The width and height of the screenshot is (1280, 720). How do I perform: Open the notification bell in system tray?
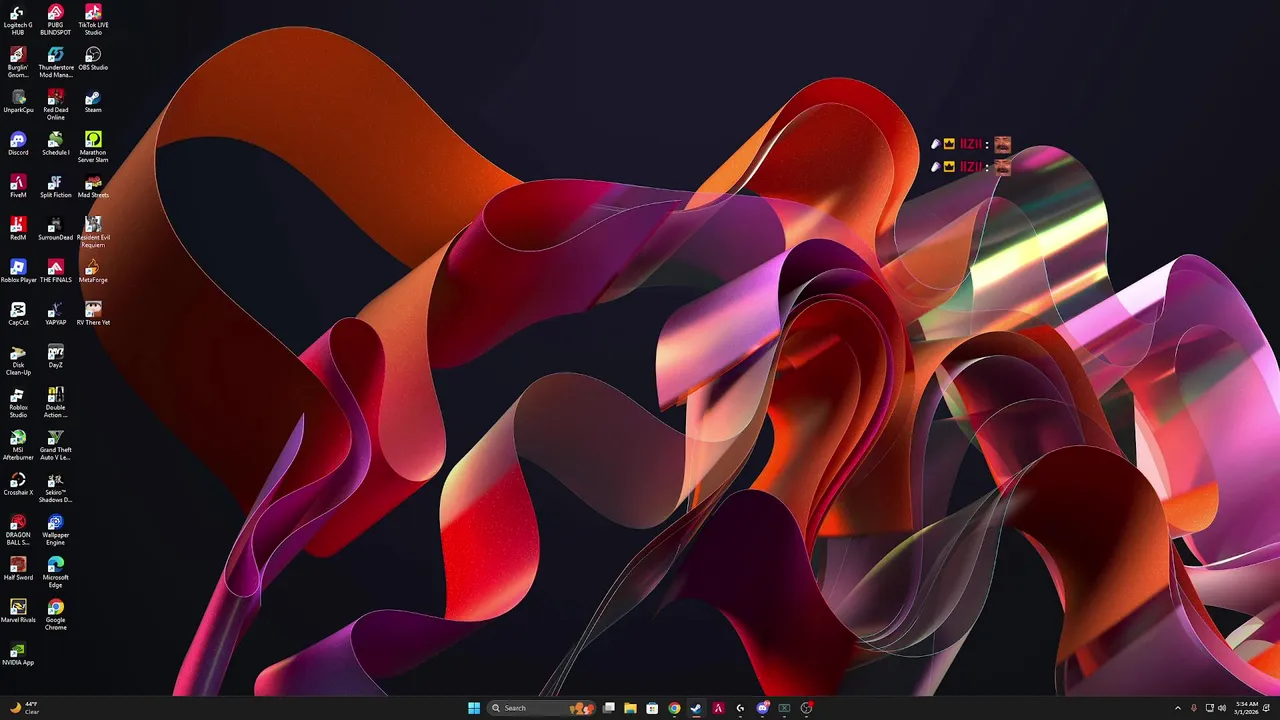click(1268, 708)
